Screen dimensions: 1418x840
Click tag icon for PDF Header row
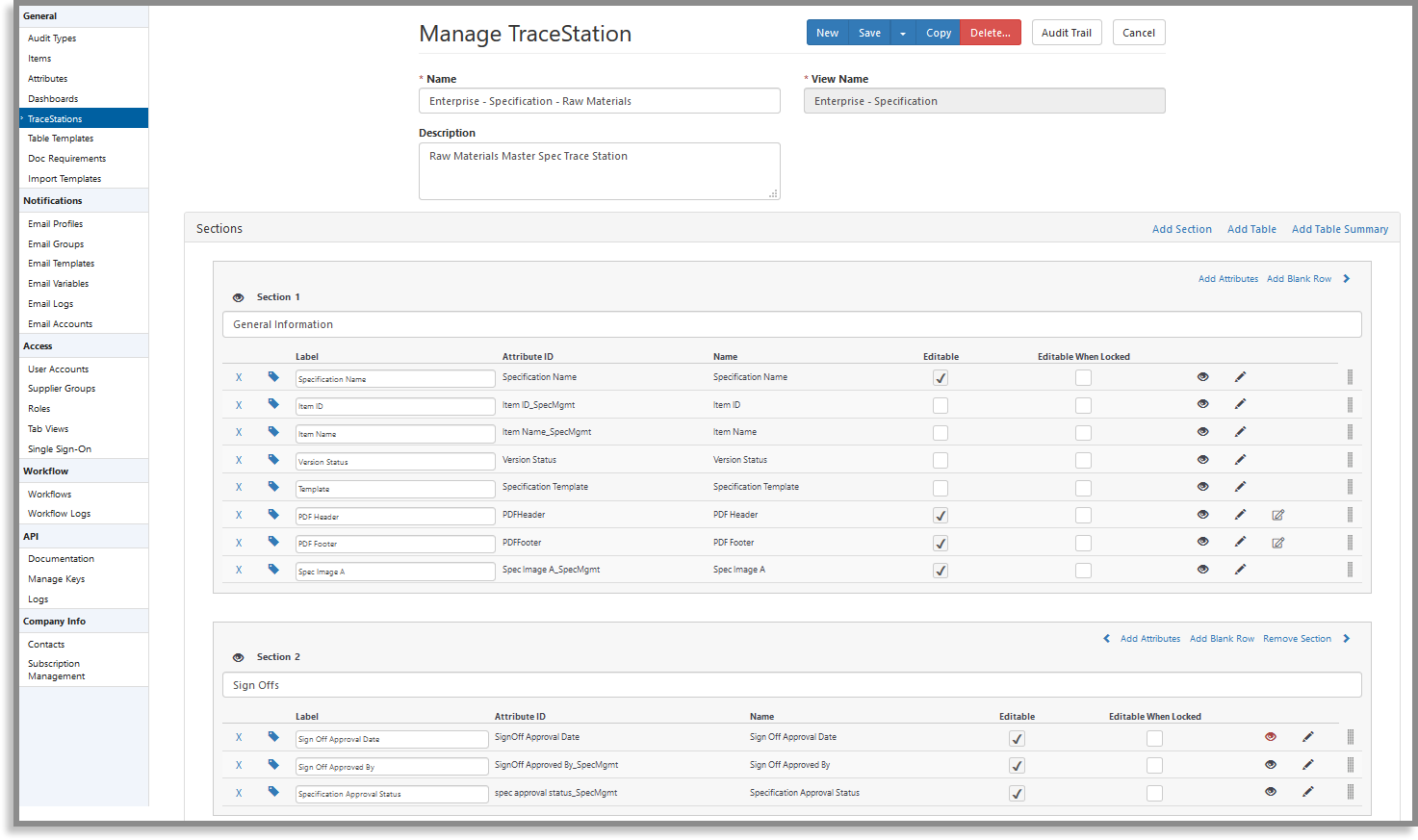273,515
